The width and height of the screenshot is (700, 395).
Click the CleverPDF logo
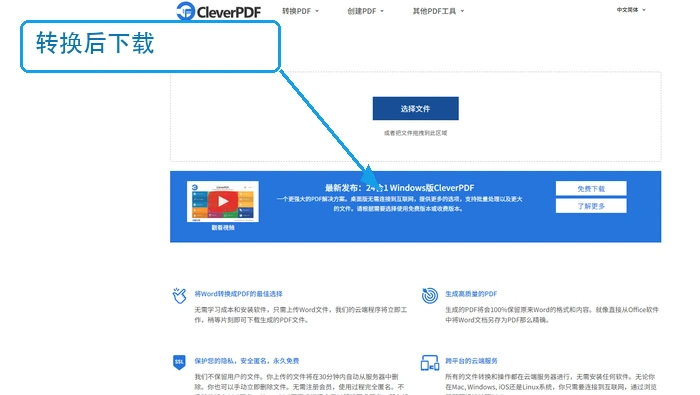click(219, 11)
